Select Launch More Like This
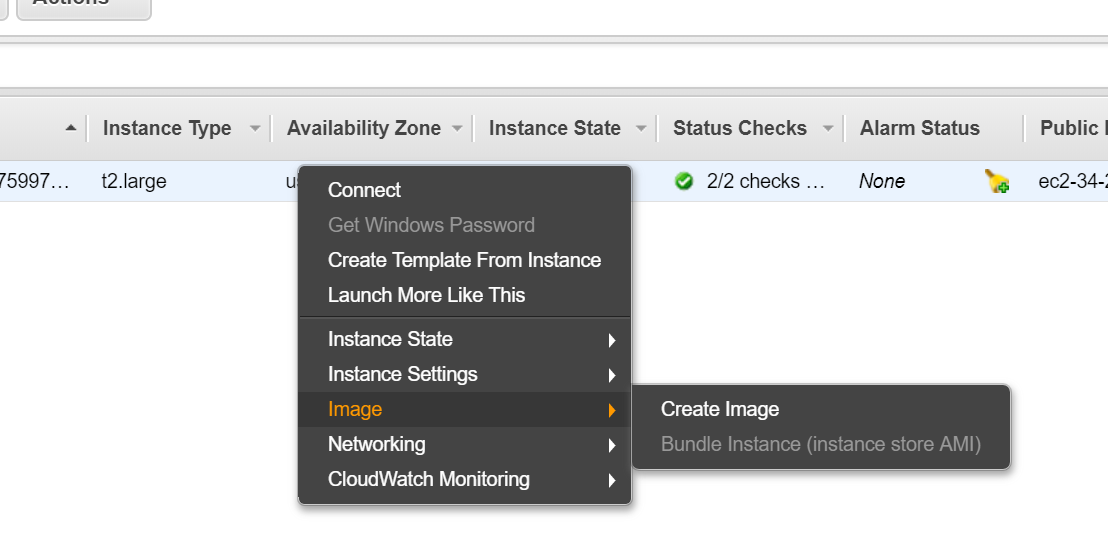1108x559 pixels. [426, 295]
